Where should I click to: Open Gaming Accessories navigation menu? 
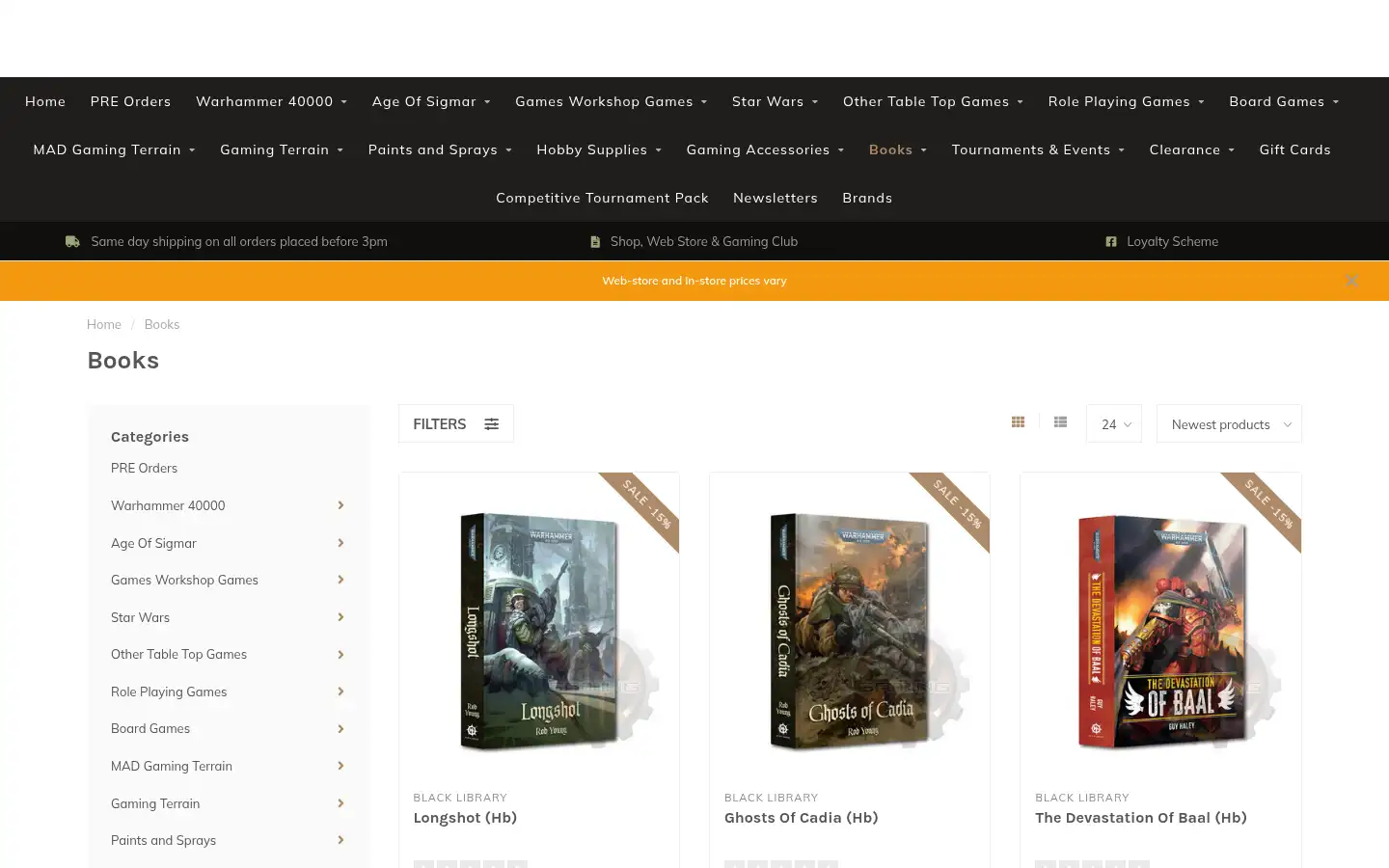pyautogui.click(x=765, y=149)
